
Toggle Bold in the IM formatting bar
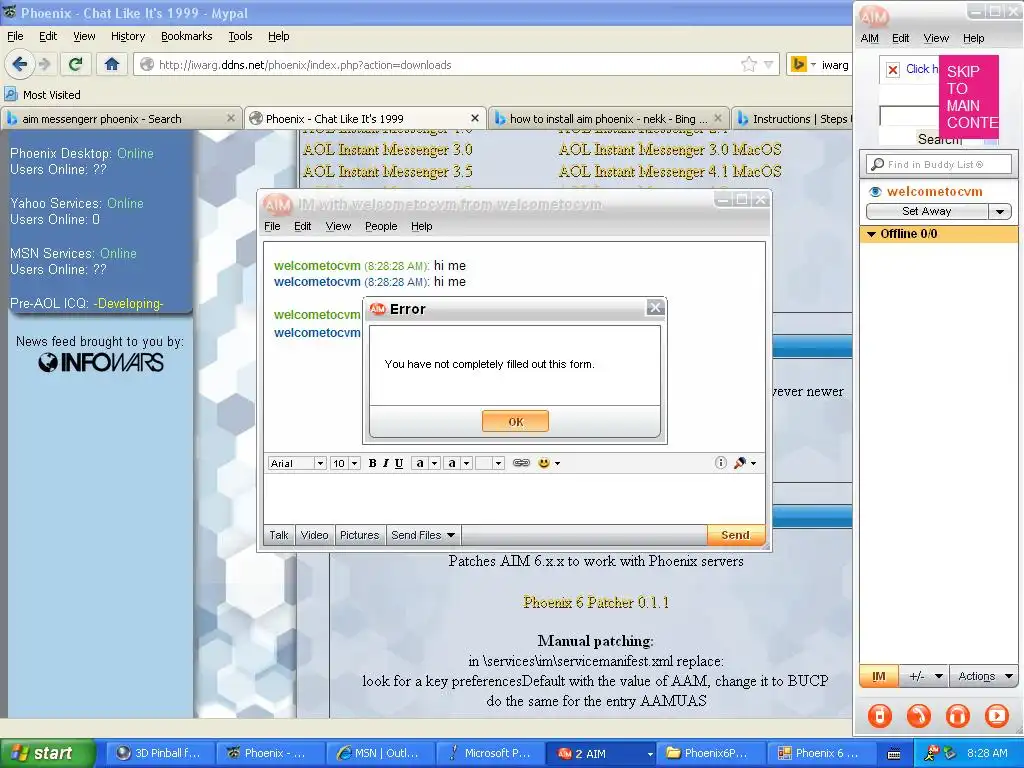[372, 463]
